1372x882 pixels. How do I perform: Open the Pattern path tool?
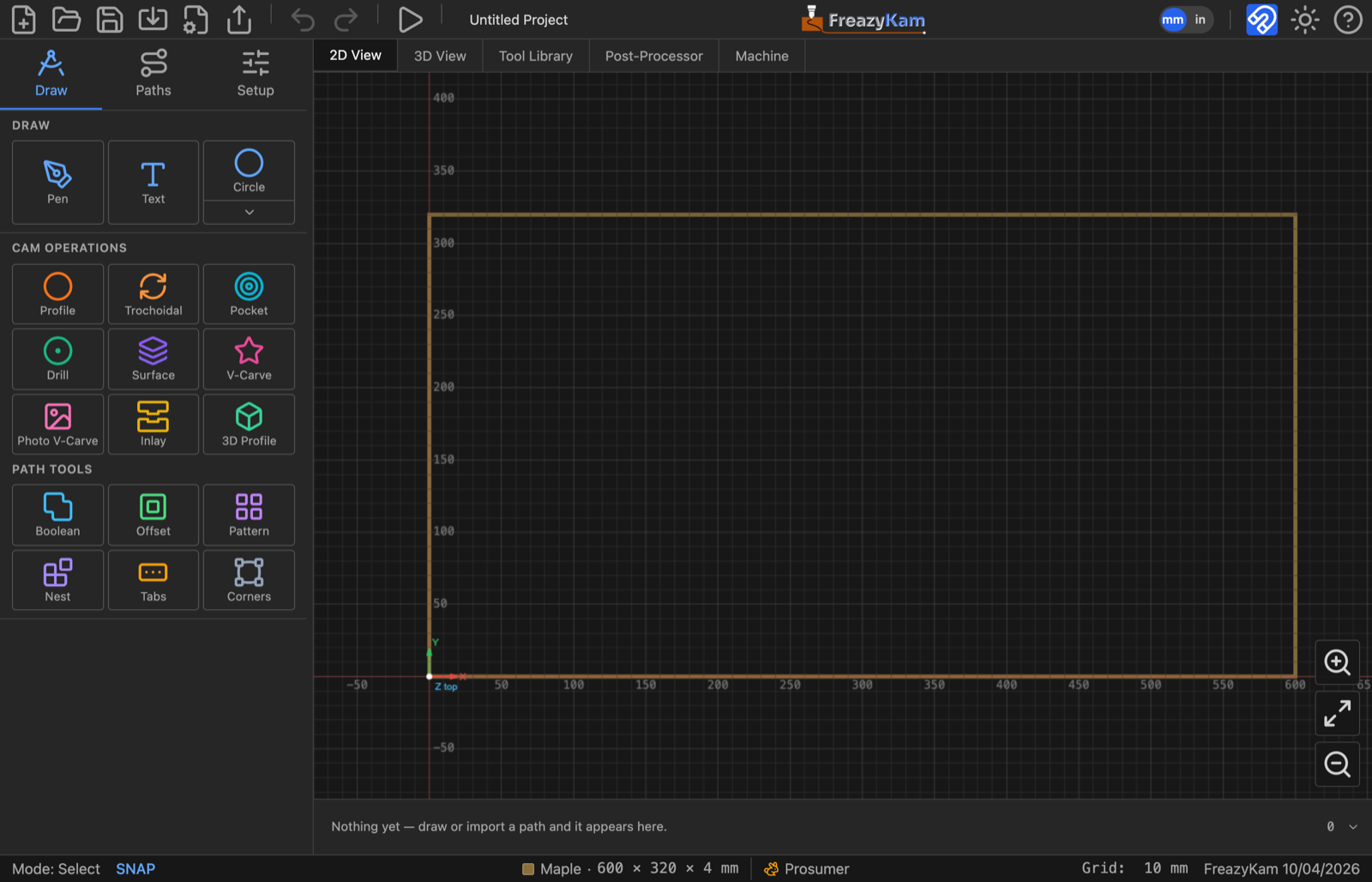coord(249,515)
